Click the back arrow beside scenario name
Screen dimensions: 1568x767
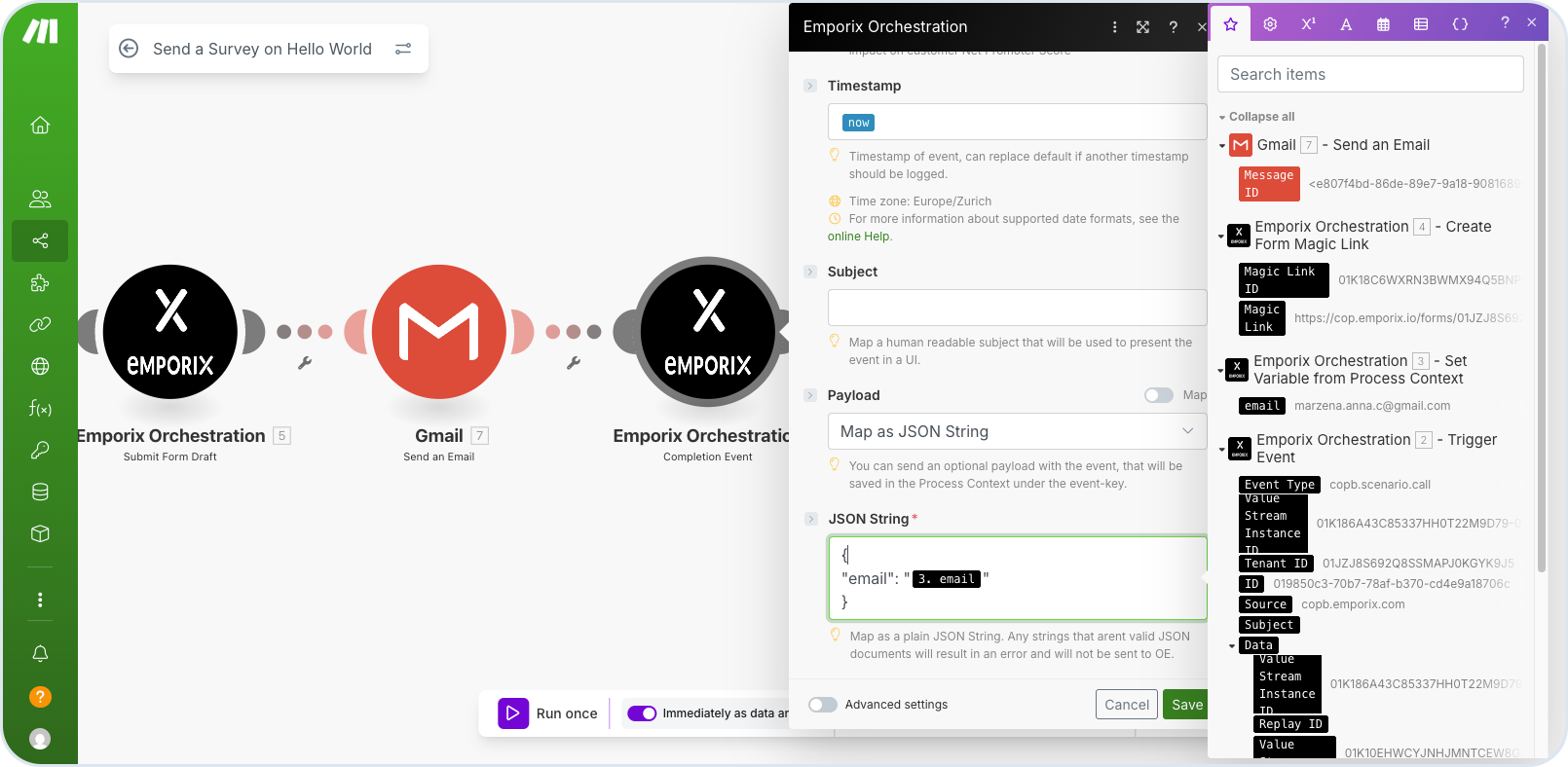tap(129, 49)
